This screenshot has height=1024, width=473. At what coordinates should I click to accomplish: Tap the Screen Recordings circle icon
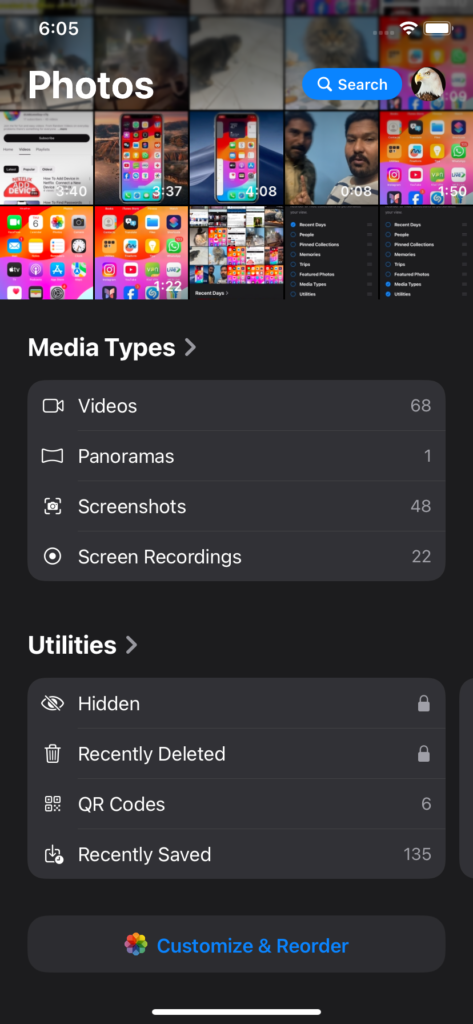[x=53, y=556]
